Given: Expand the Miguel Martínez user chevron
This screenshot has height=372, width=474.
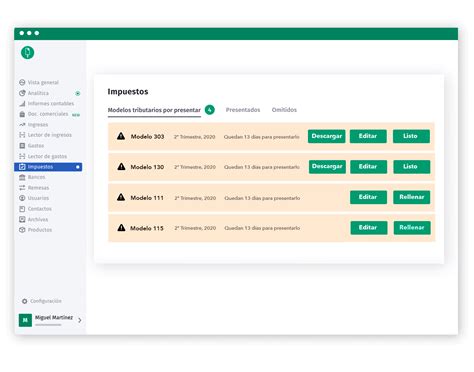Looking at the screenshot, I should coord(80,320).
